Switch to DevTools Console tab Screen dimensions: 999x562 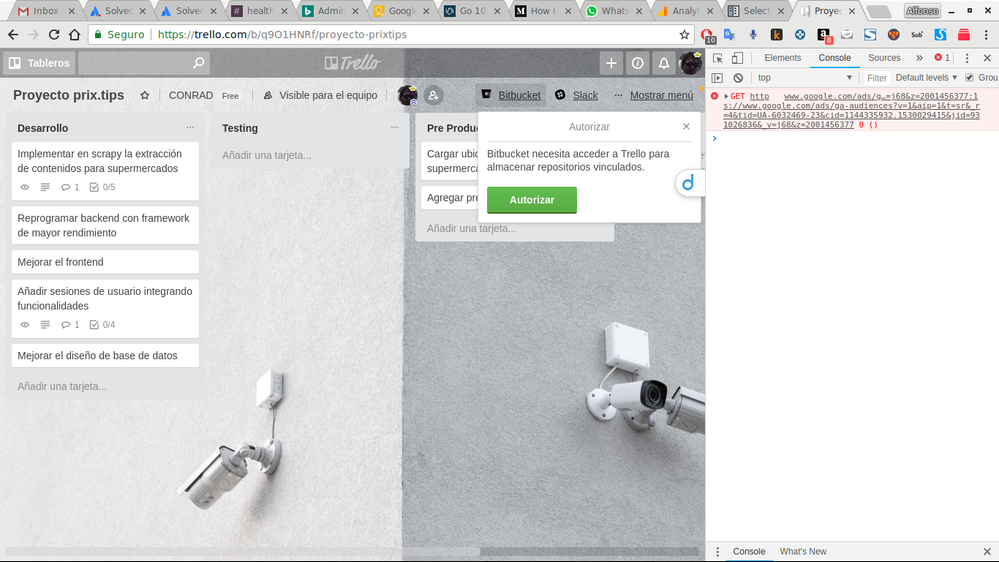tap(835, 58)
